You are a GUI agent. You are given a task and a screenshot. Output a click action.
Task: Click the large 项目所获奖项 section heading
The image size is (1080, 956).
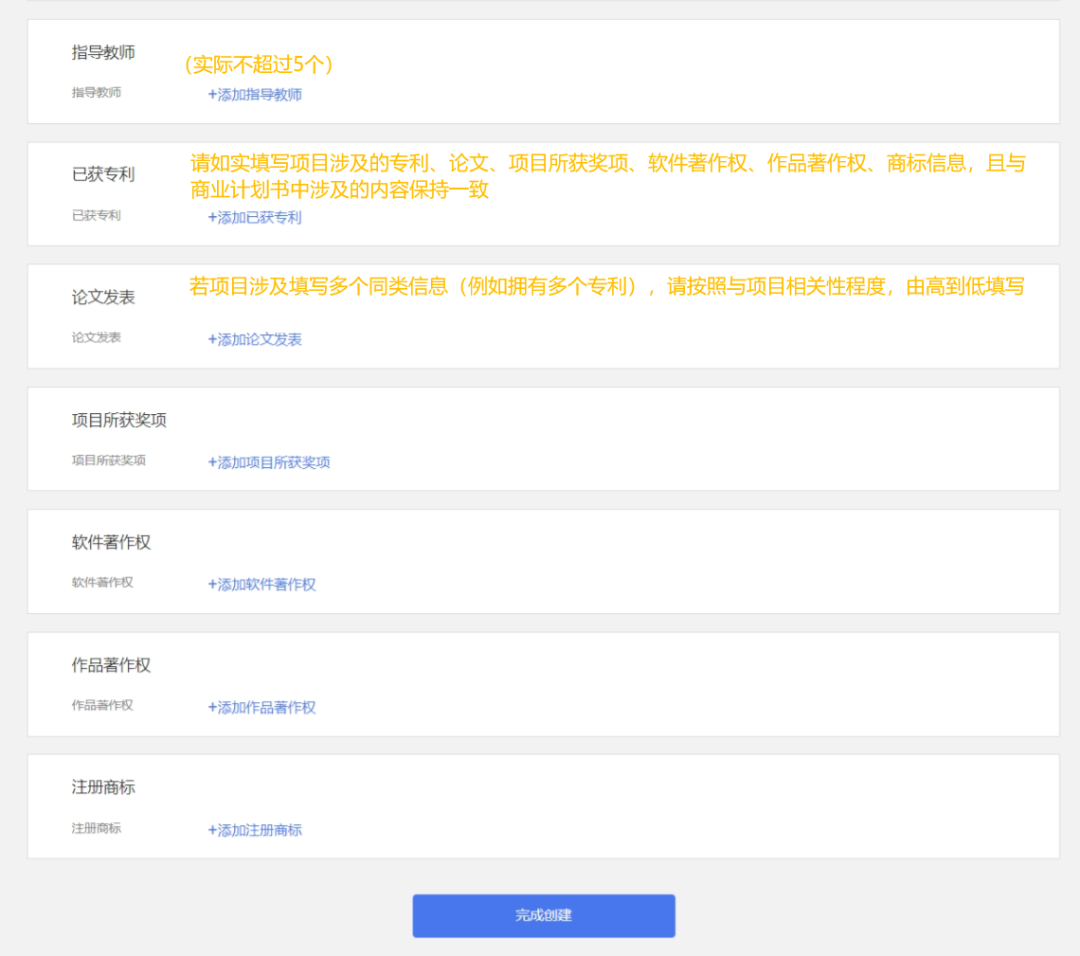tap(119, 420)
